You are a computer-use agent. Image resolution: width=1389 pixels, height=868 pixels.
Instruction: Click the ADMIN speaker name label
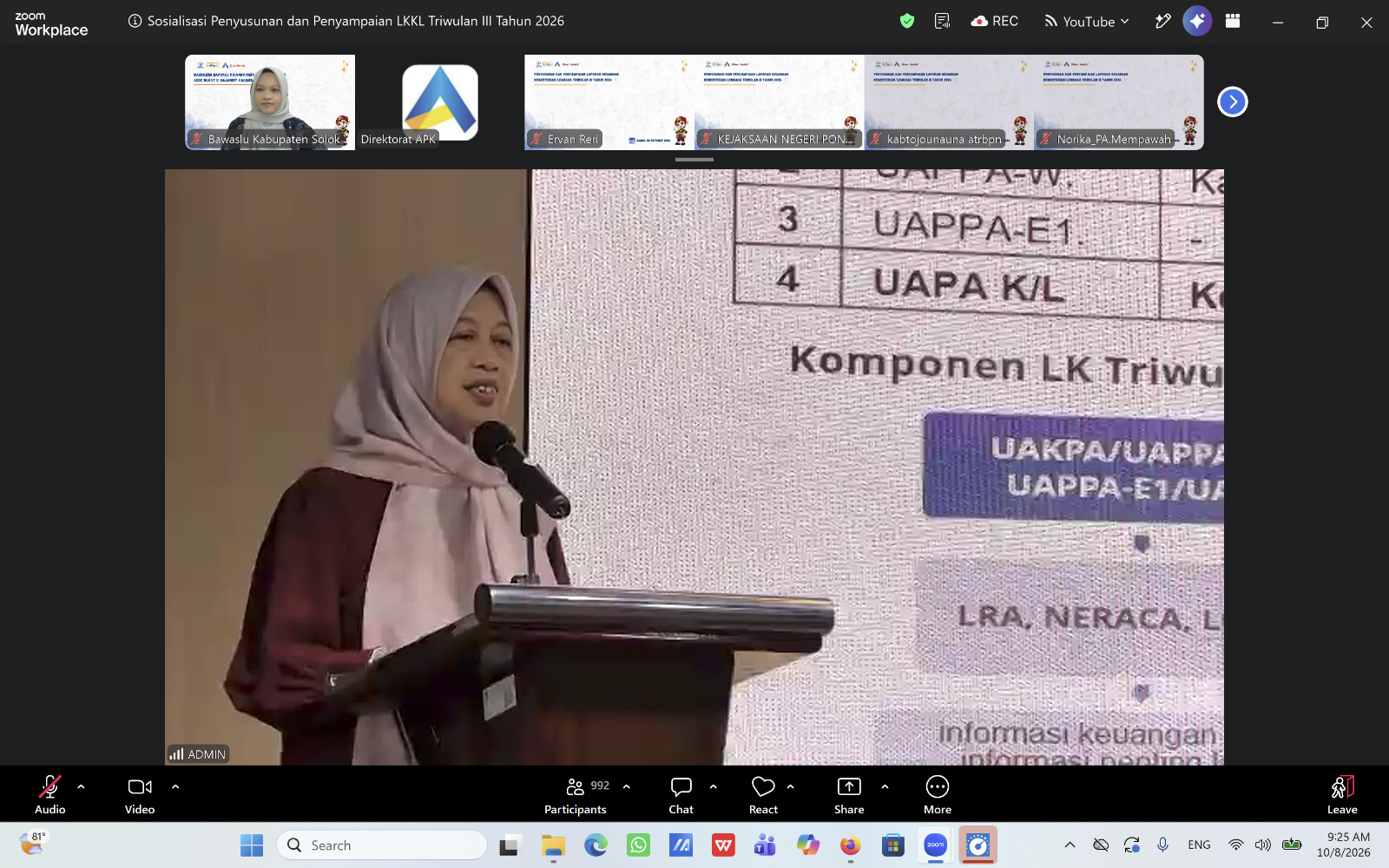(x=199, y=754)
